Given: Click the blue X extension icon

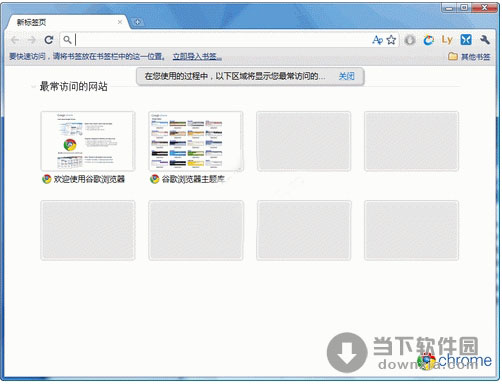Looking at the screenshot, I should tap(466, 40).
